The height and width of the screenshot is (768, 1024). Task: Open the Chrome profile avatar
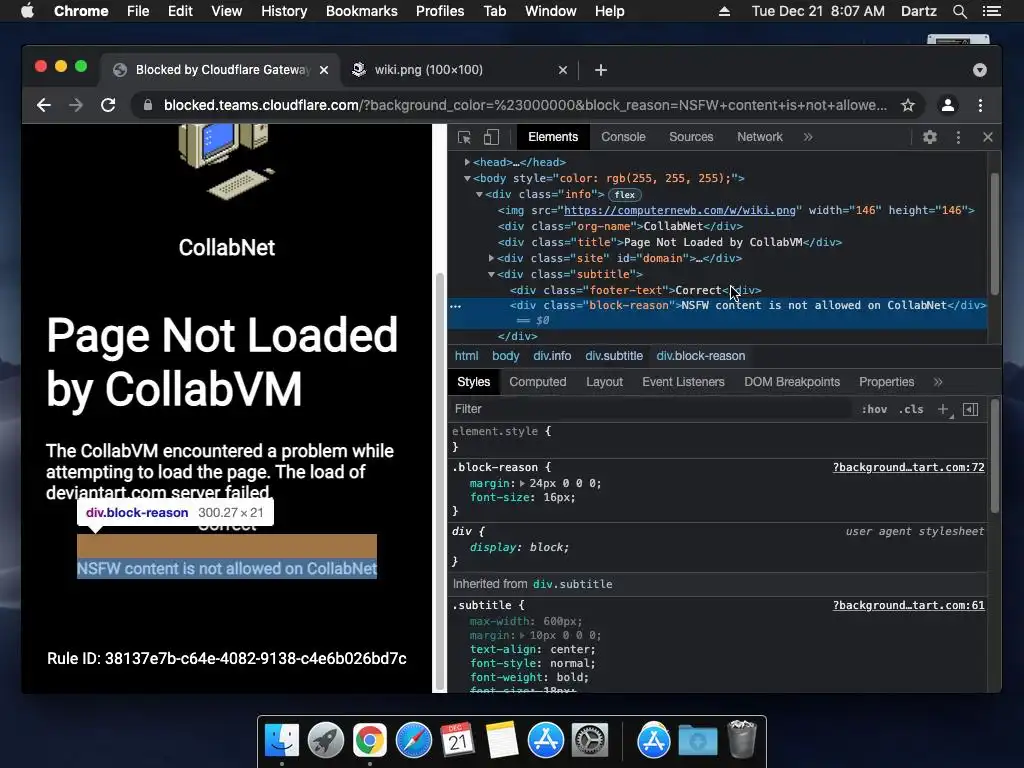tap(948, 105)
